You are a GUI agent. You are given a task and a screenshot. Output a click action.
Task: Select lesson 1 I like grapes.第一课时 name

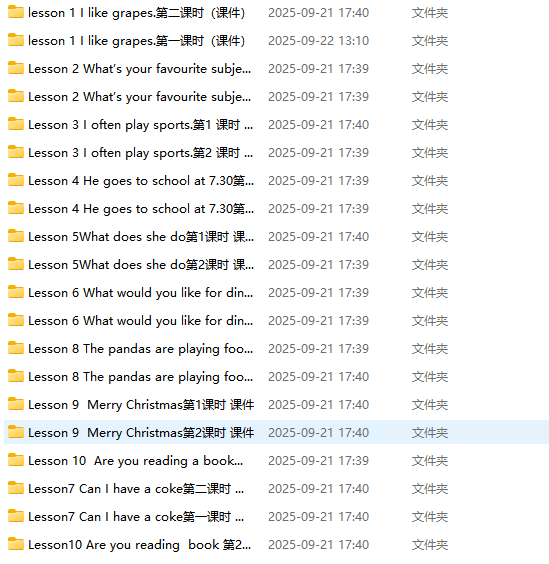coord(137,41)
